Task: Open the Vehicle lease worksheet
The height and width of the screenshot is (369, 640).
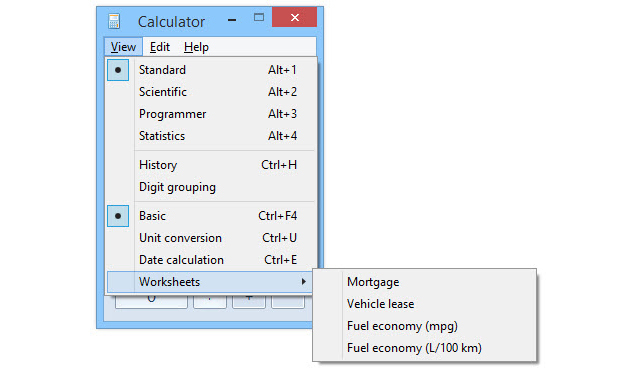Action: [x=424, y=304]
